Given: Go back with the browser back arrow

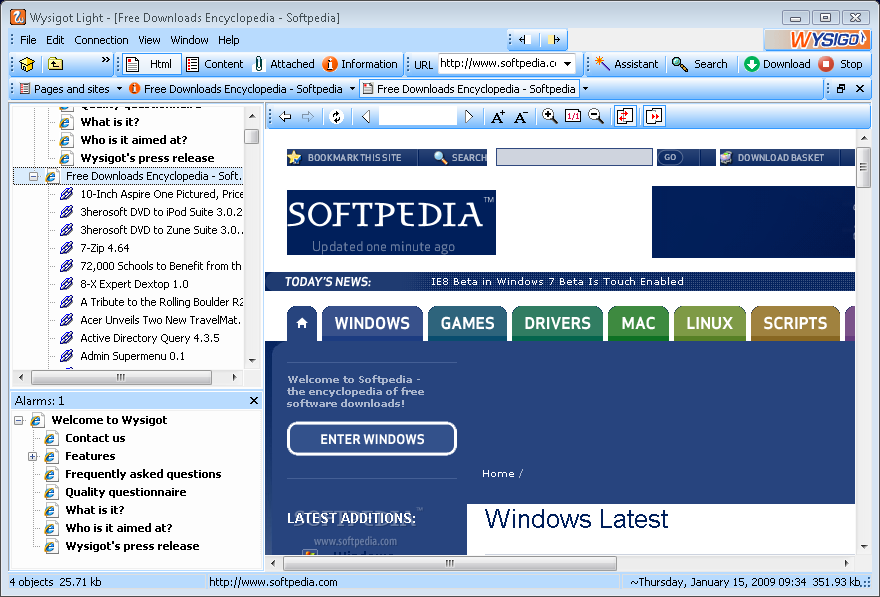Looking at the screenshot, I should pos(285,117).
